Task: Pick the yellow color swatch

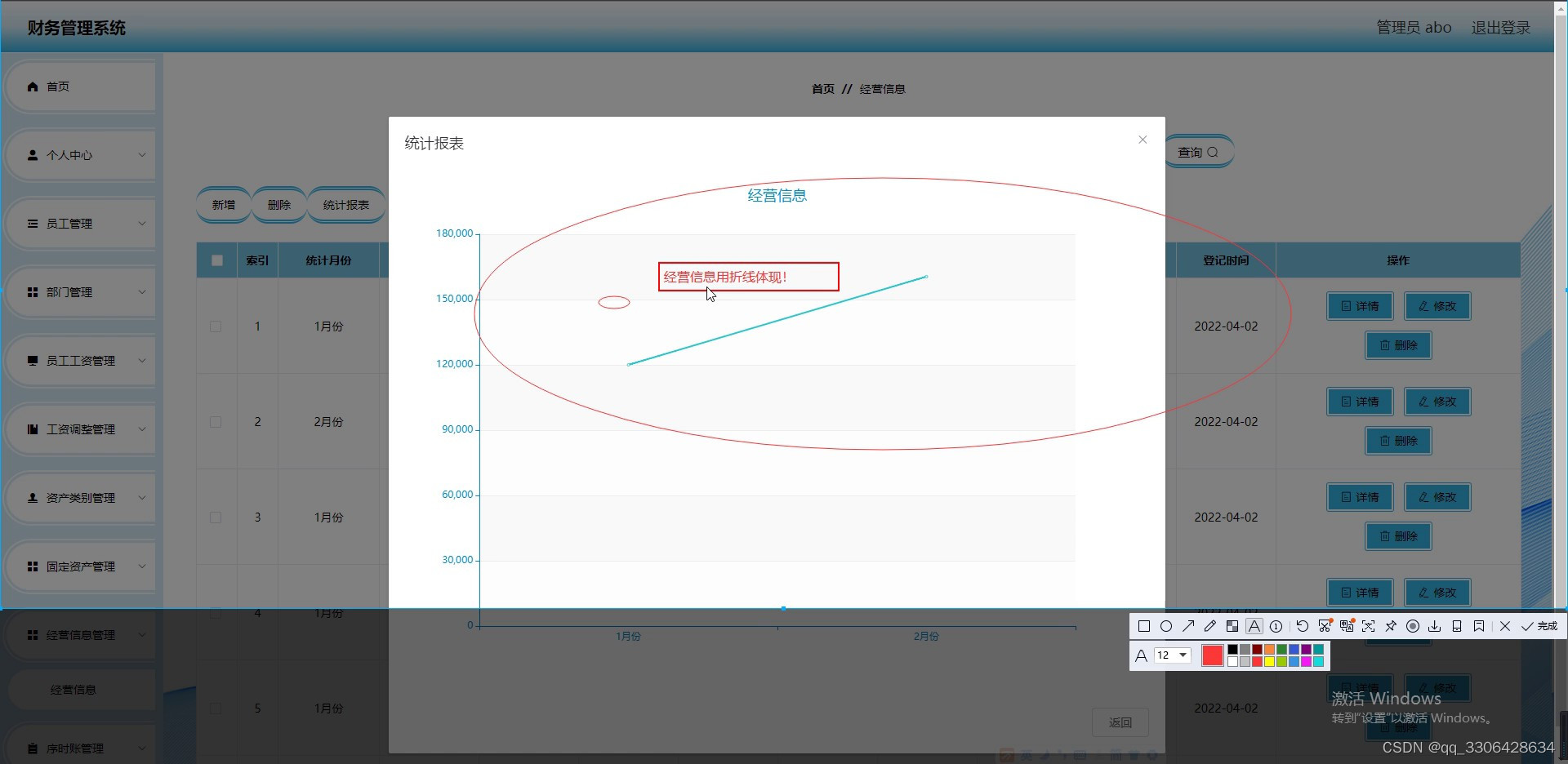Action: (x=1269, y=662)
